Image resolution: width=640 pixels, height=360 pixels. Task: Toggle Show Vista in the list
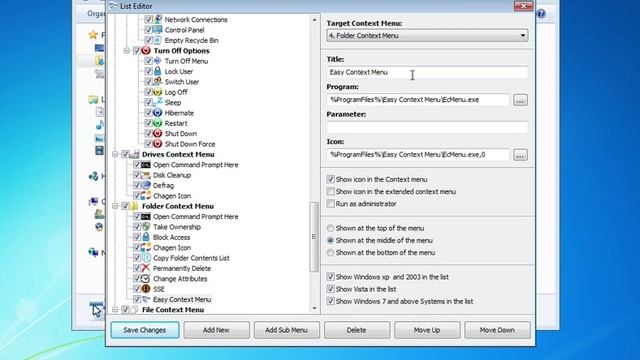pos(331,289)
